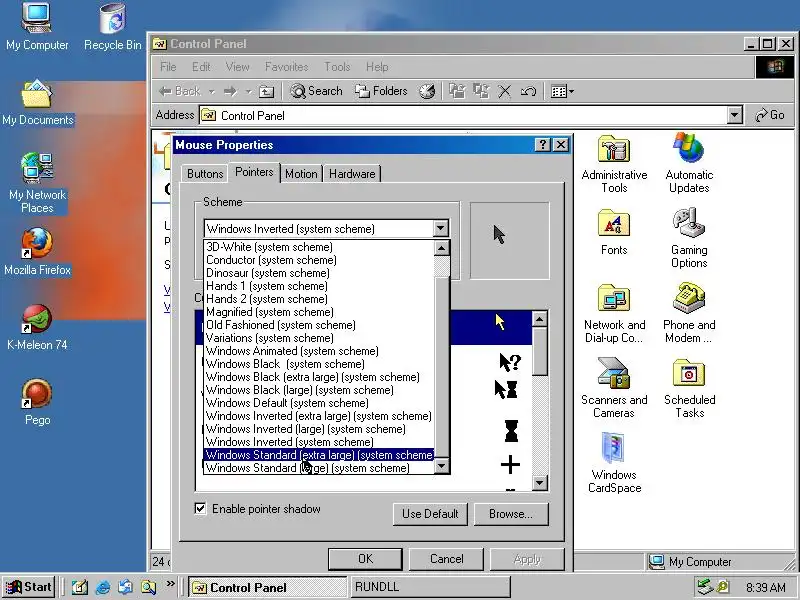The image size is (800, 600).
Task: Click the RUNDLL taskbar button
Action: 429,587
